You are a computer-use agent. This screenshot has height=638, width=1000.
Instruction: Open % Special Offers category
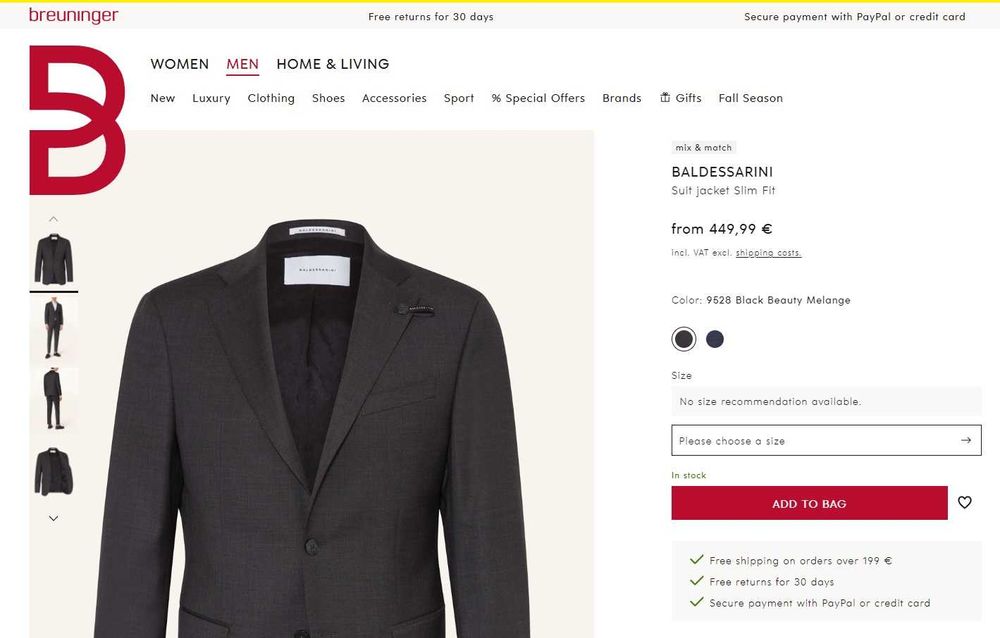click(538, 98)
